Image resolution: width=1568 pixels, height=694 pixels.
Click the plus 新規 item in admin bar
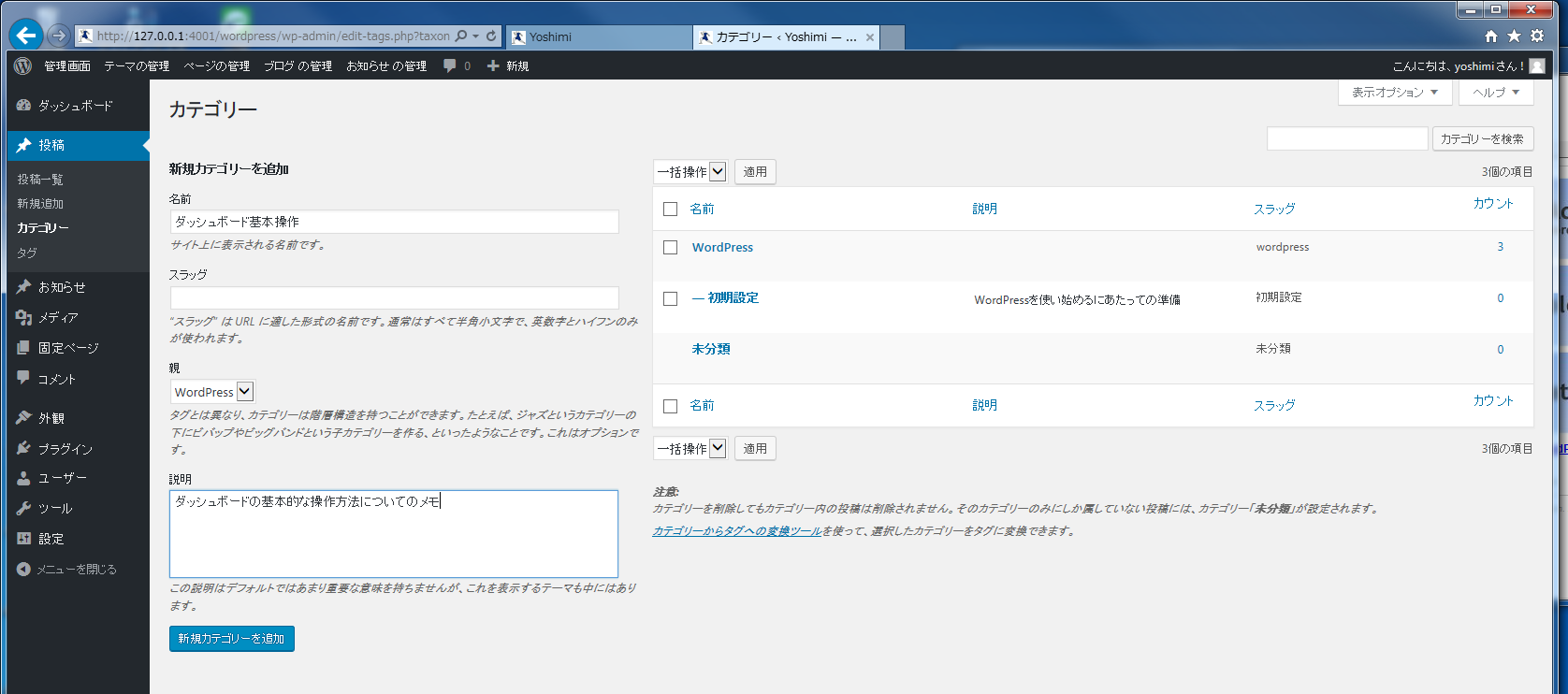pos(508,65)
